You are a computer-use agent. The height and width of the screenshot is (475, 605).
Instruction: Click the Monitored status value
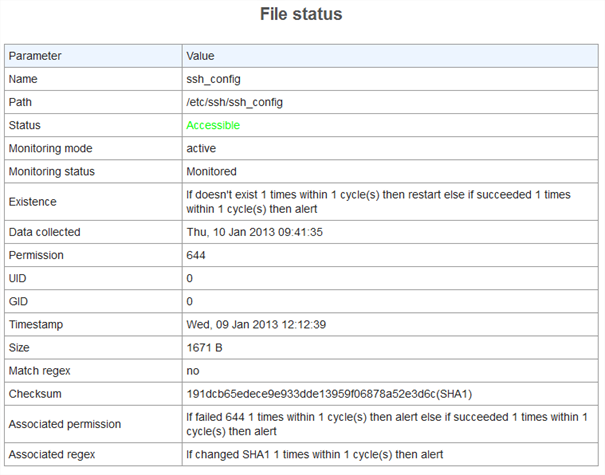pyautogui.click(x=211, y=171)
